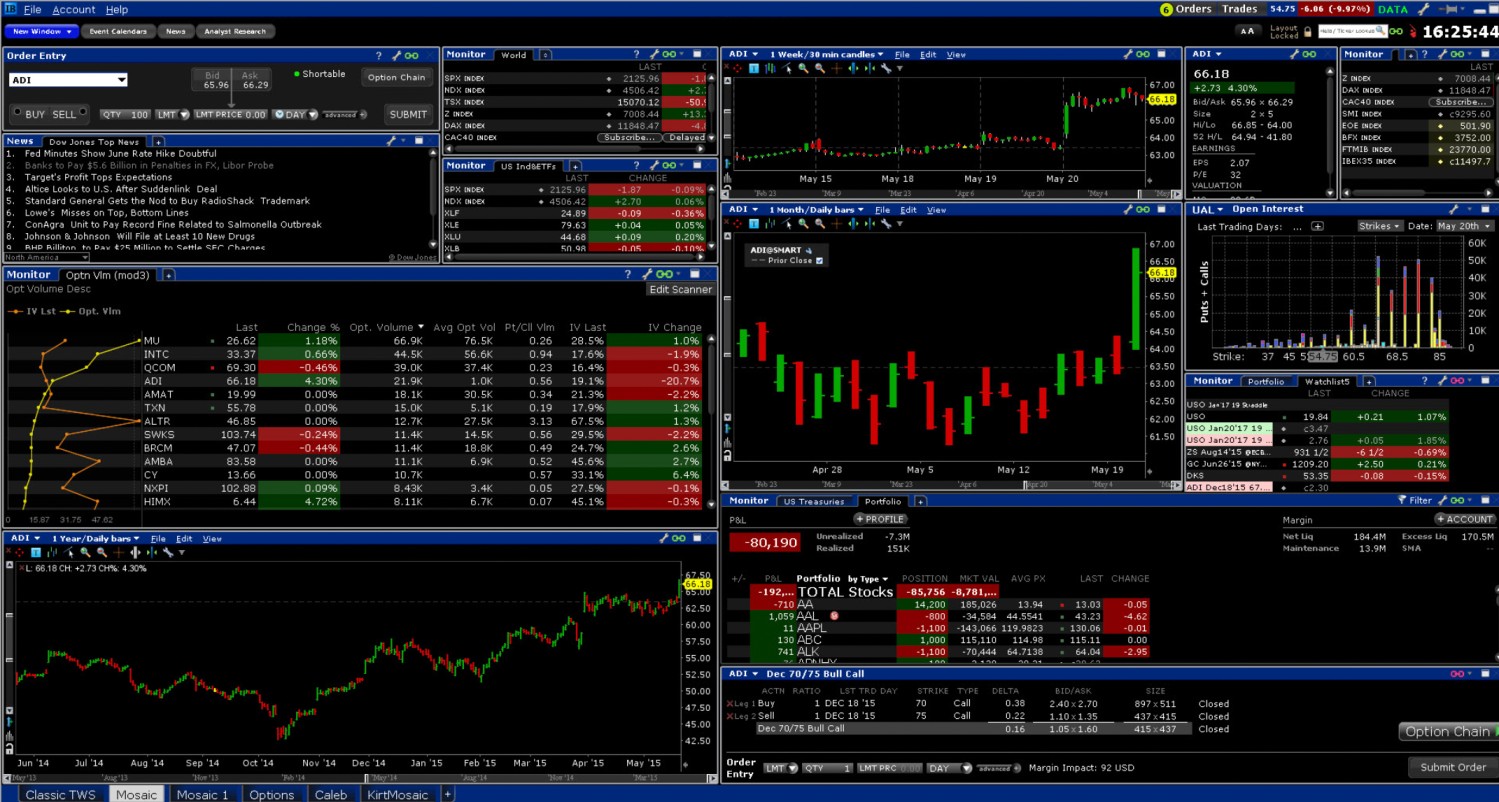Click zoom-in magnifier in 1 Week chart toolbar
The image size is (1499, 802).
click(804, 69)
